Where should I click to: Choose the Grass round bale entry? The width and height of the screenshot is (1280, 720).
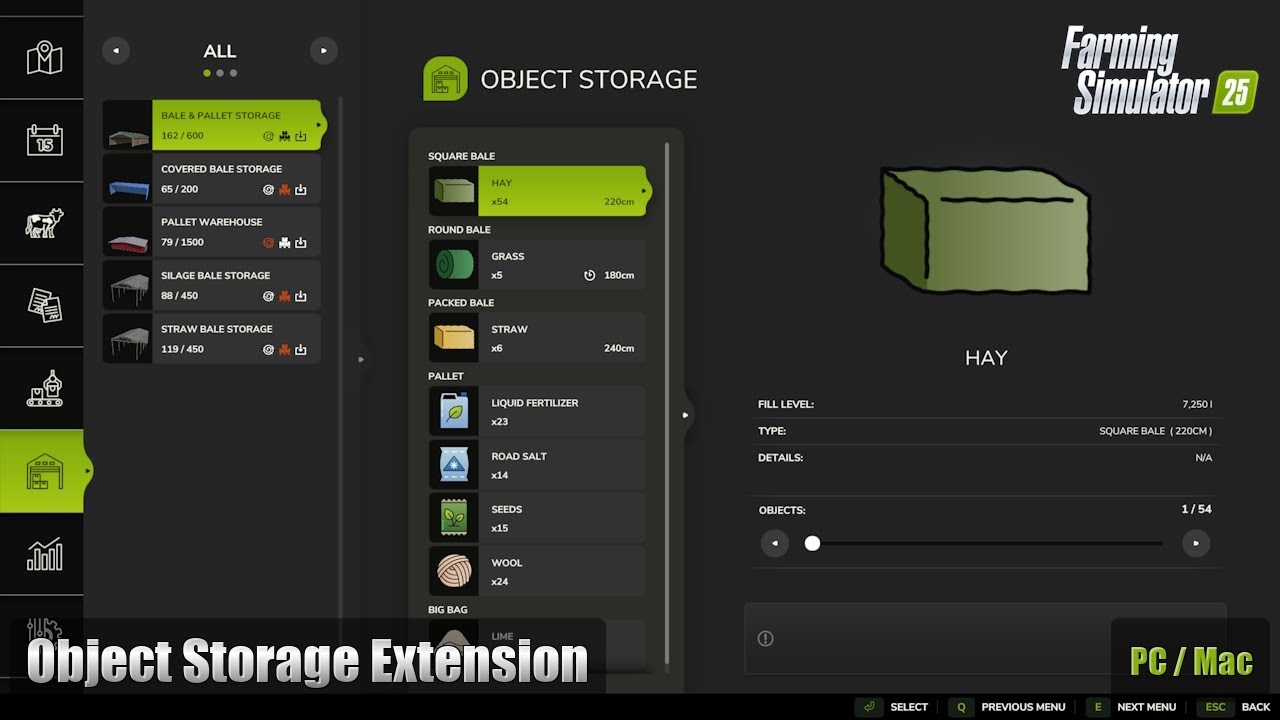pos(537,265)
